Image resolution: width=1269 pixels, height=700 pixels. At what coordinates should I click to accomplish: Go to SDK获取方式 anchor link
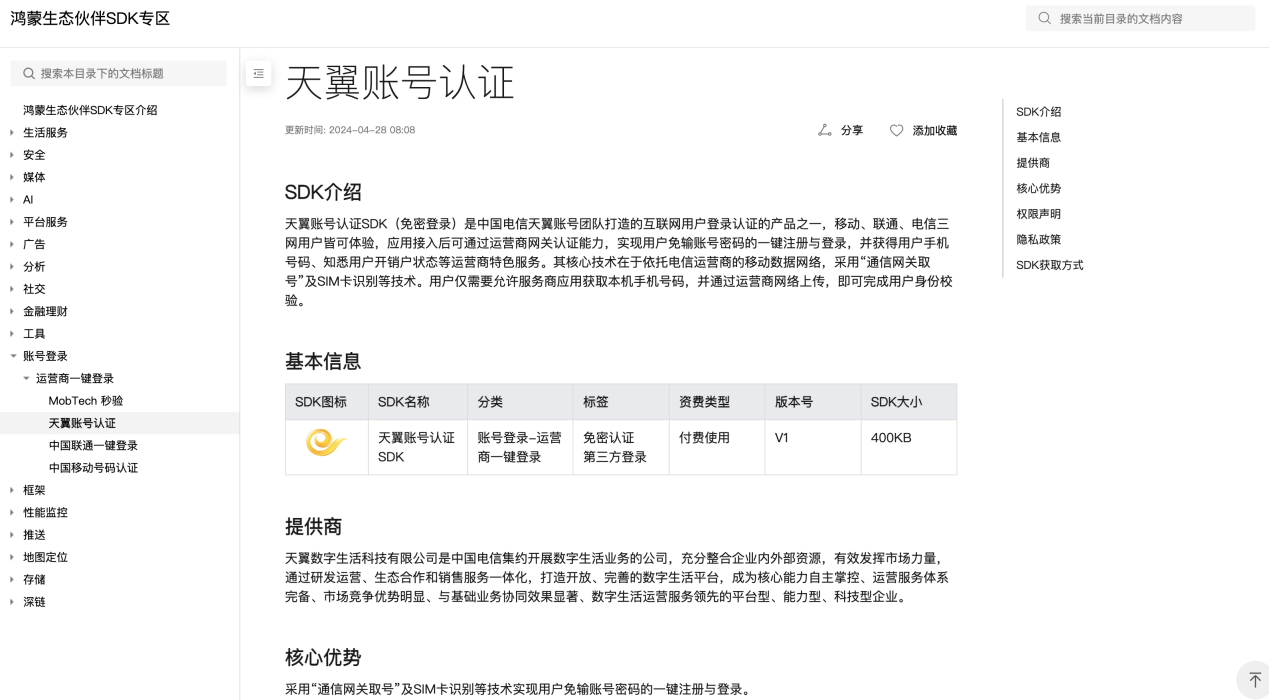[1049, 265]
